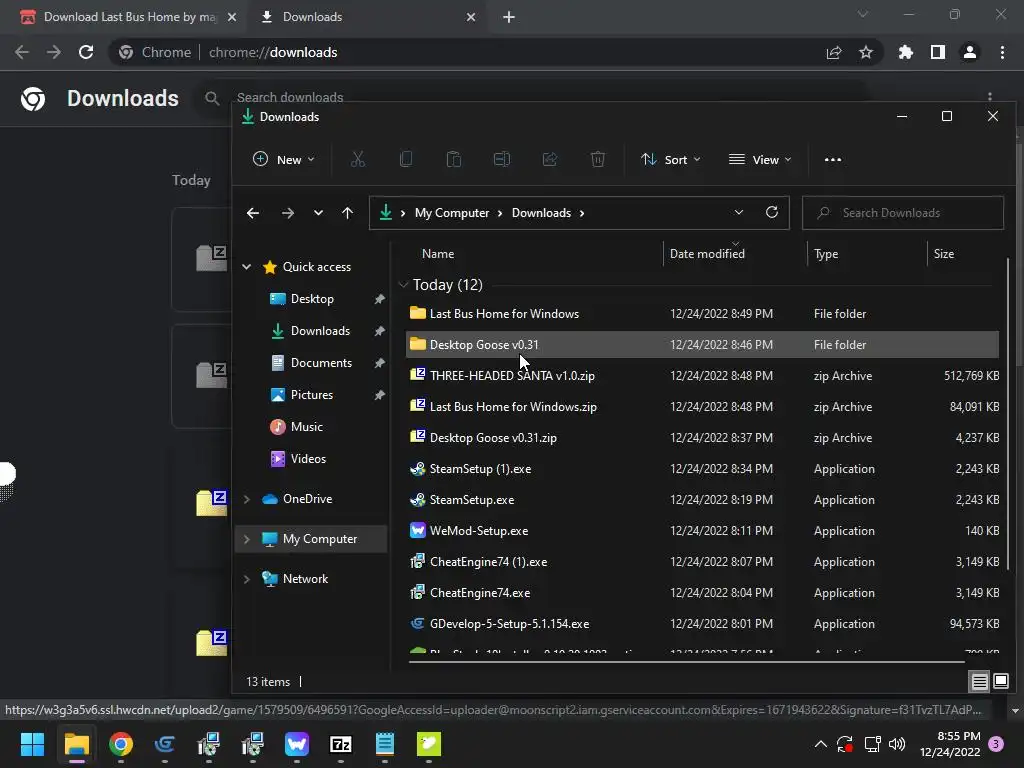Switch to details view layout icon
The height and width of the screenshot is (768, 1024).
[x=980, y=682]
